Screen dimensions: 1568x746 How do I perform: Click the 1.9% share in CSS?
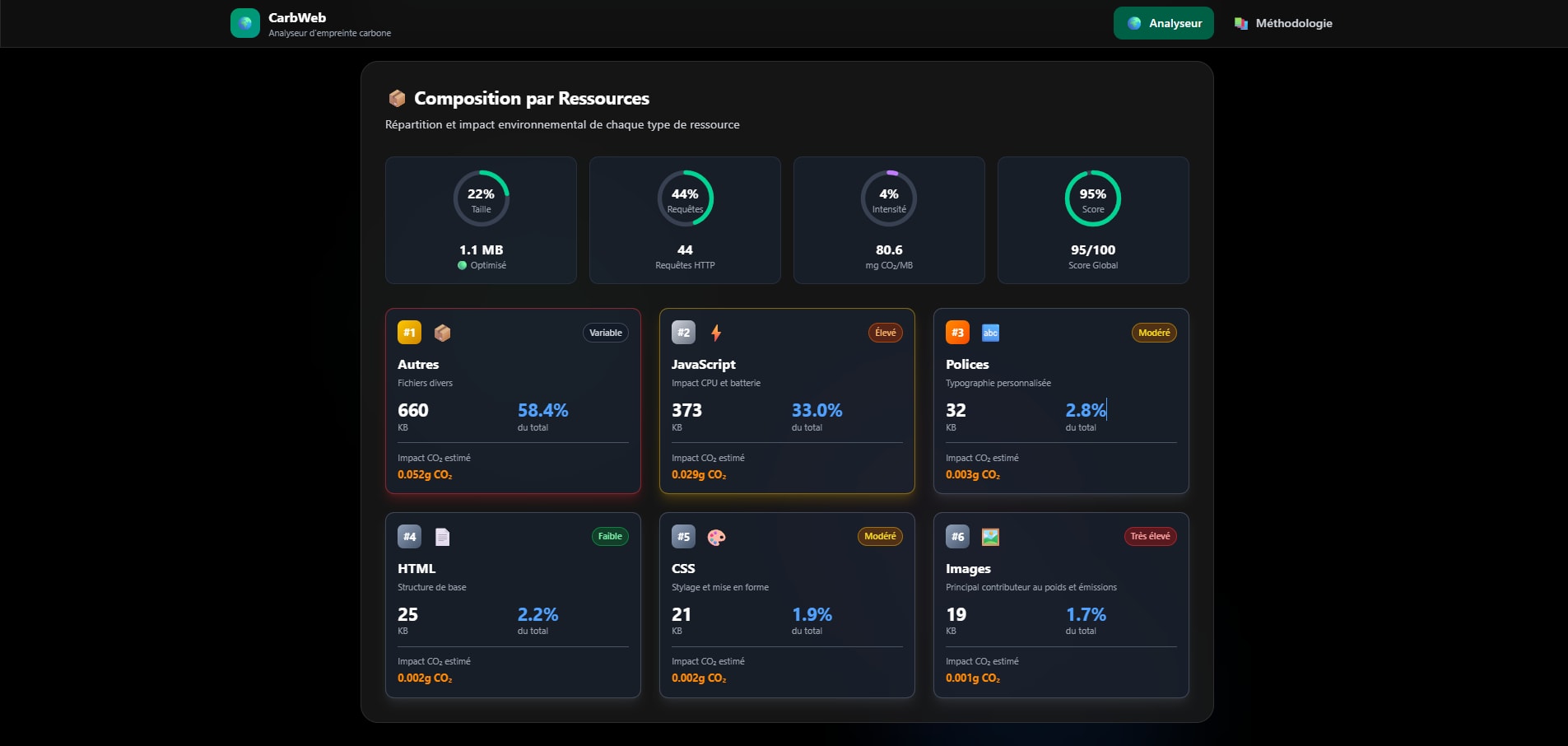[x=812, y=614]
